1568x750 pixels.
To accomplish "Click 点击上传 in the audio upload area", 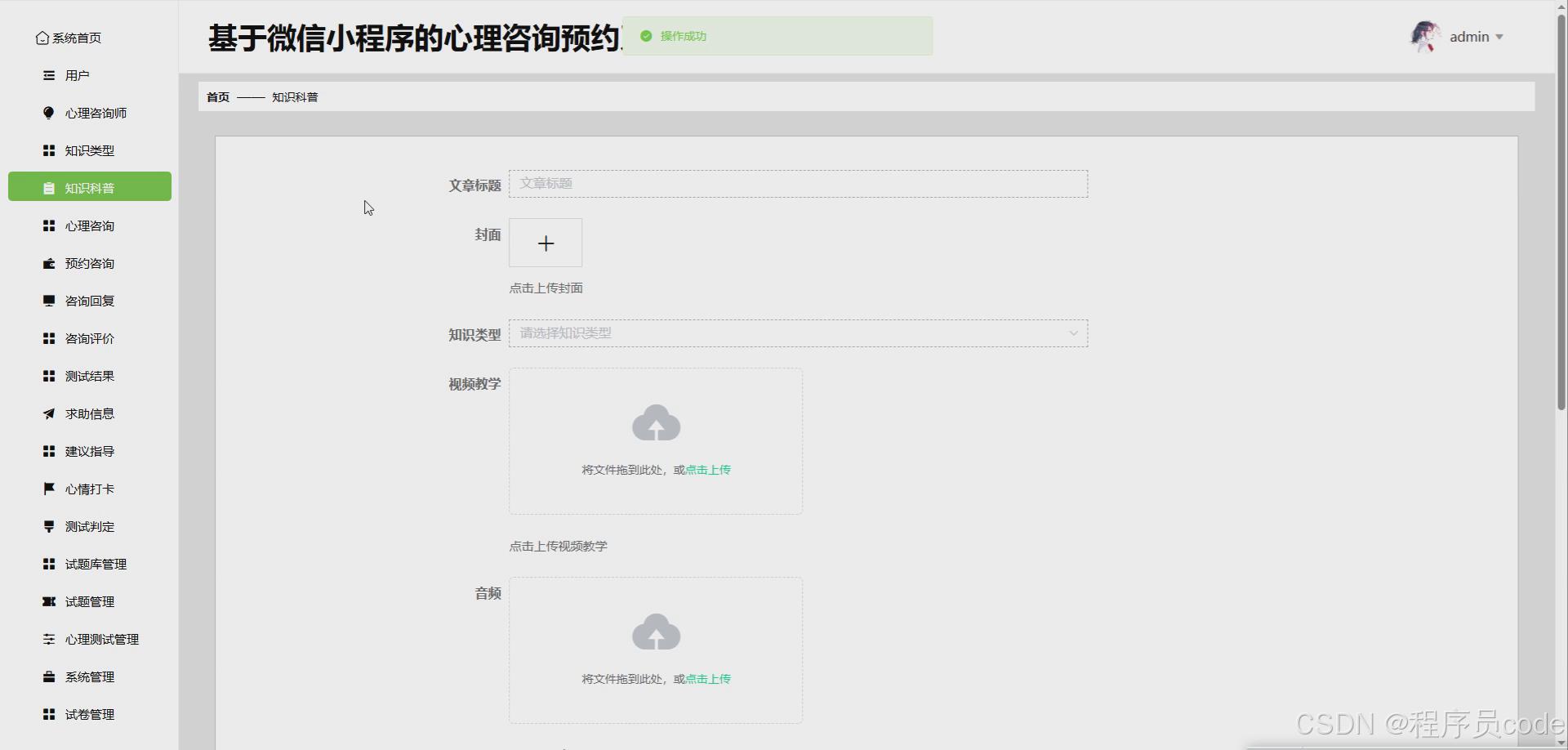I will coord(707,678).
